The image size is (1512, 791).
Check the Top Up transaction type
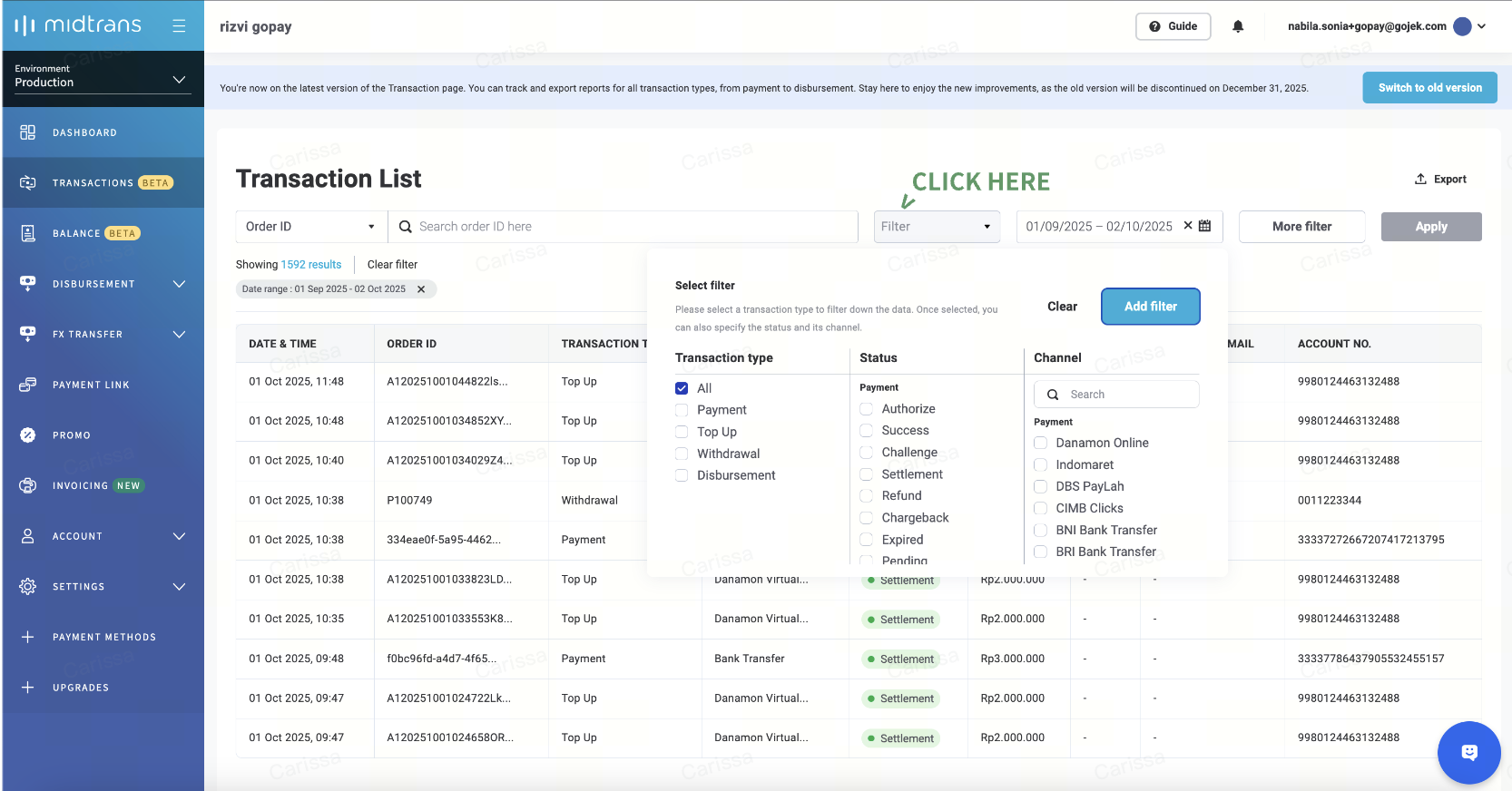pos(682,432)
